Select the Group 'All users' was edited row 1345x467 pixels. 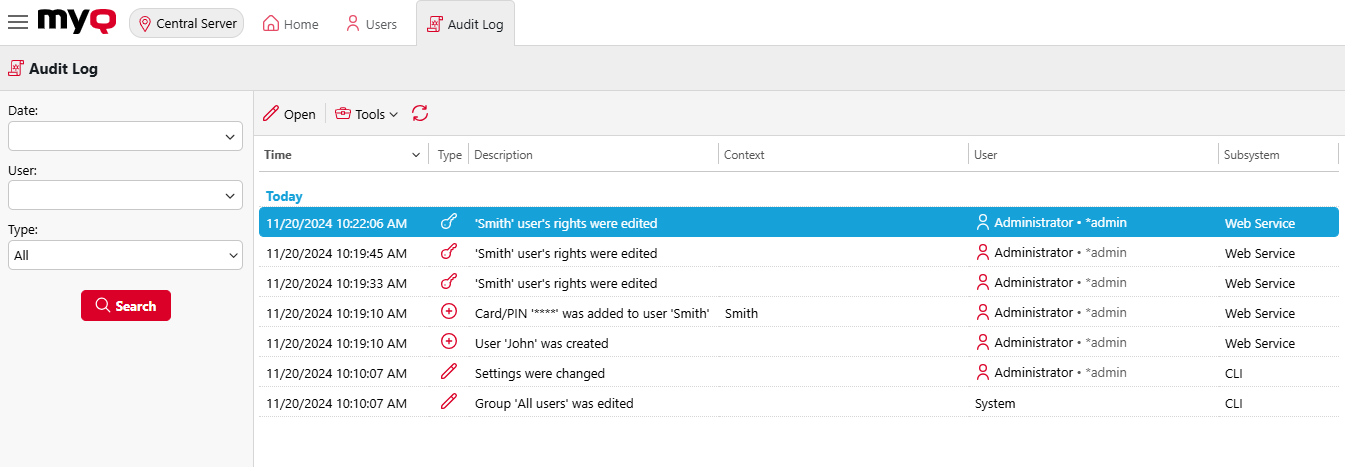point(554,403)
